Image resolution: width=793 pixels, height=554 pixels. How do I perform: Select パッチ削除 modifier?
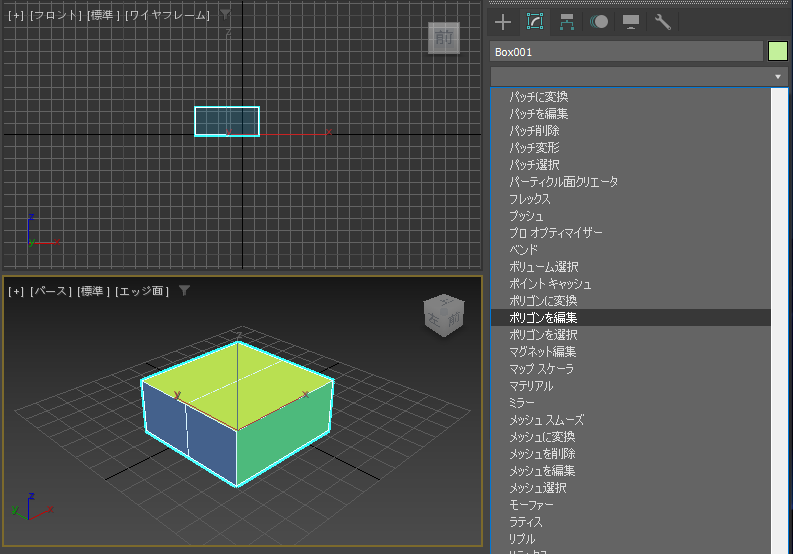[x=631, y=131]
